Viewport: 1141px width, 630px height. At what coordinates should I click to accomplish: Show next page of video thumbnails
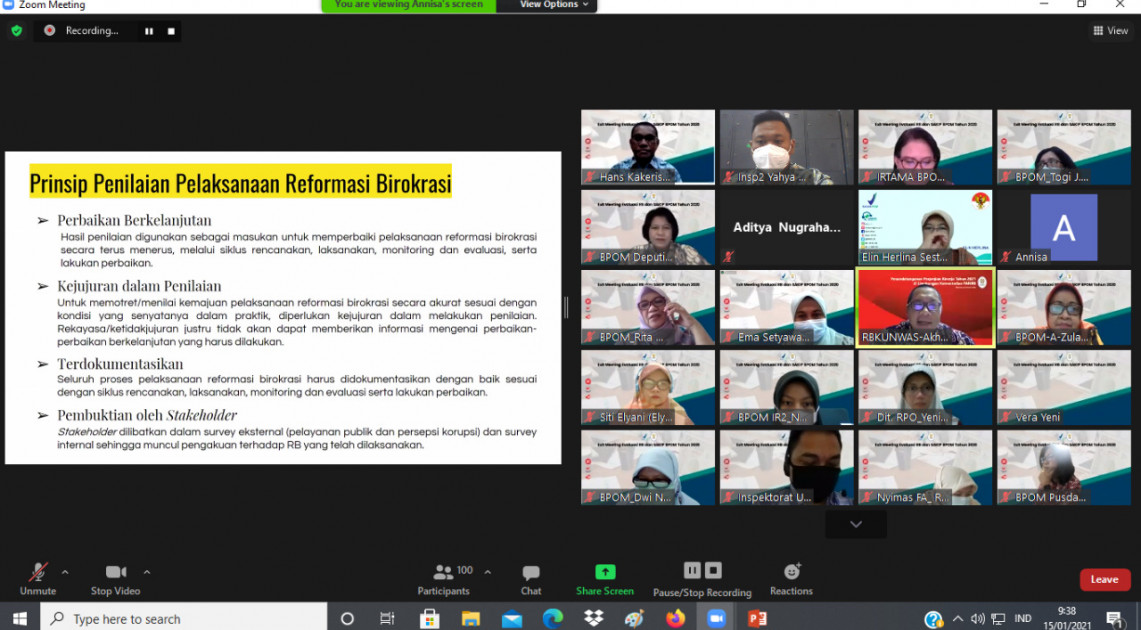pos(855,524)
